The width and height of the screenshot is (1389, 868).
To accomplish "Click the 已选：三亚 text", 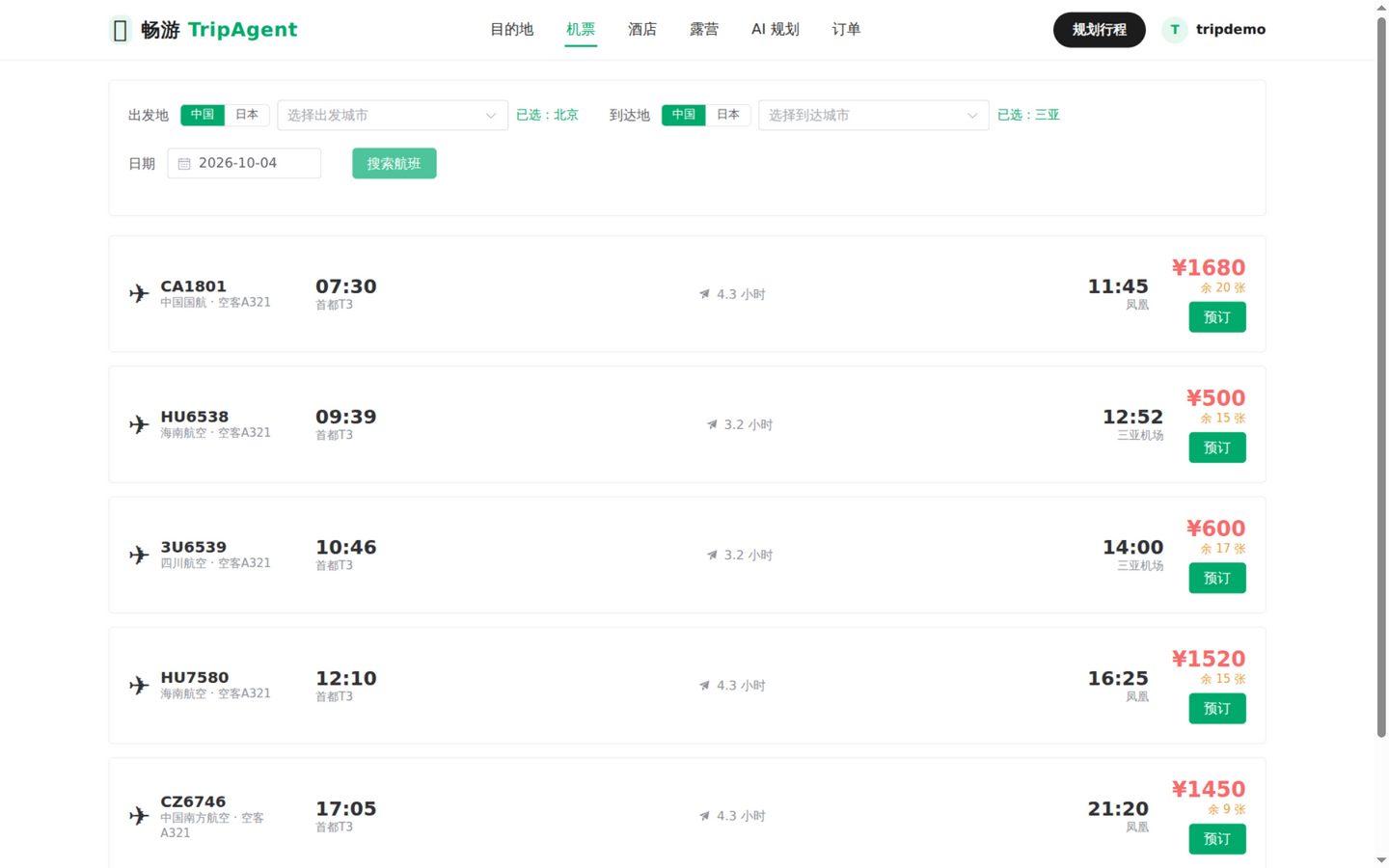I will tap(1029, 115).
